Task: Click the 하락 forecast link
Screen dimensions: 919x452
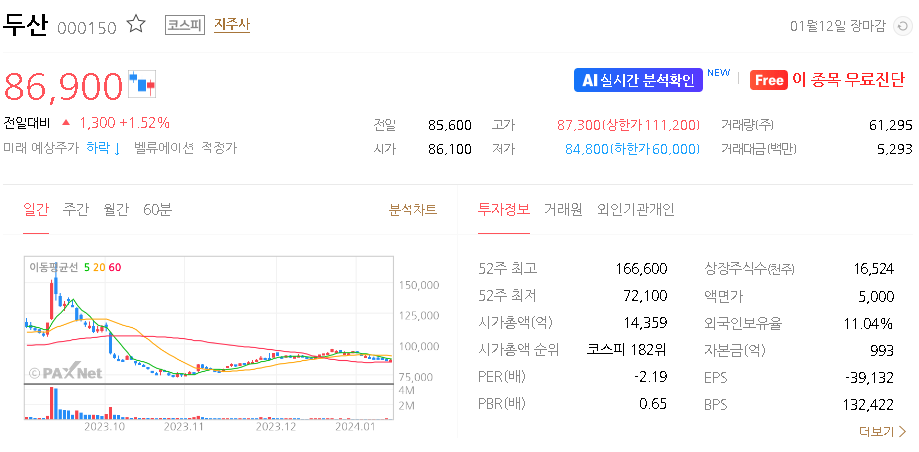Action: click(x=103, y=148)
